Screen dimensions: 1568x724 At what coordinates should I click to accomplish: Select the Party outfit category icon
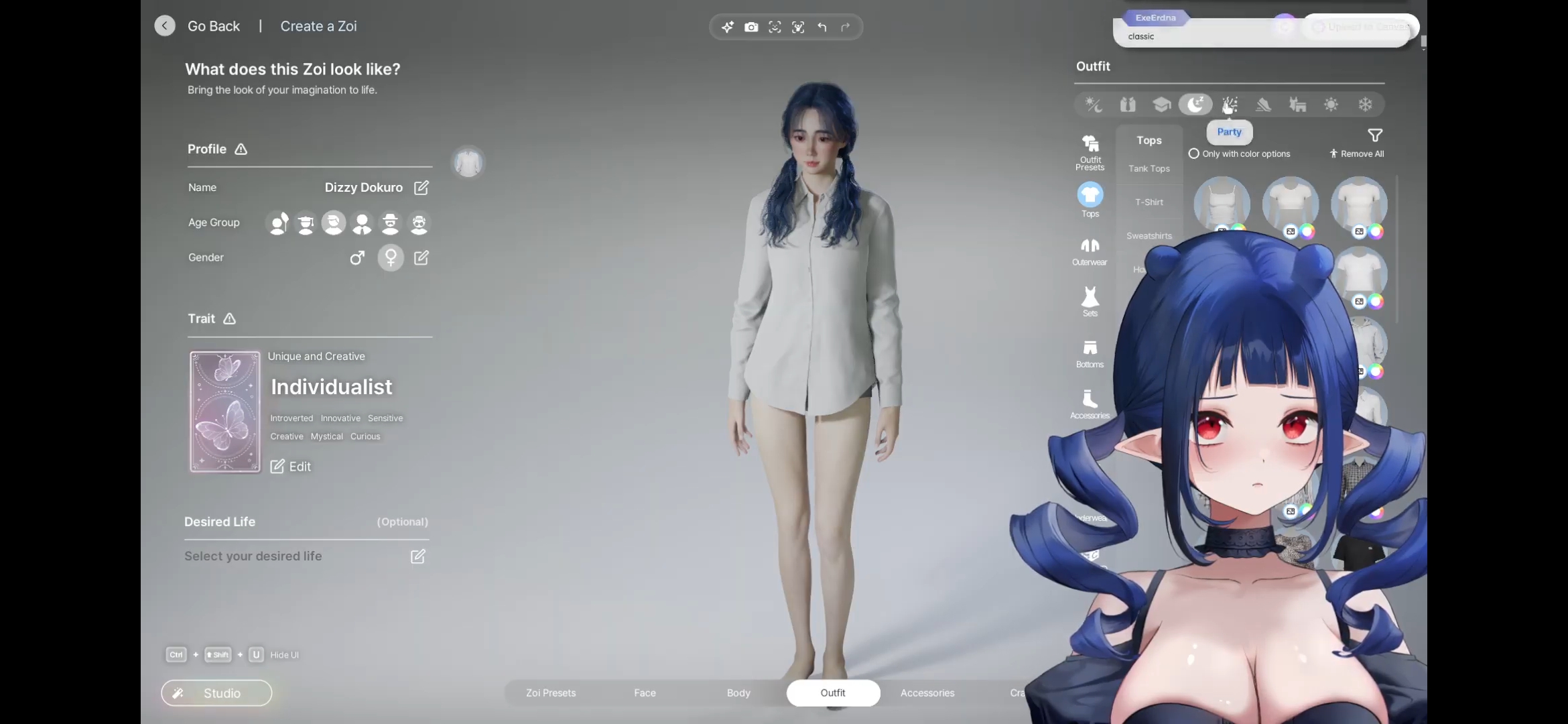tap(1230, 105)
